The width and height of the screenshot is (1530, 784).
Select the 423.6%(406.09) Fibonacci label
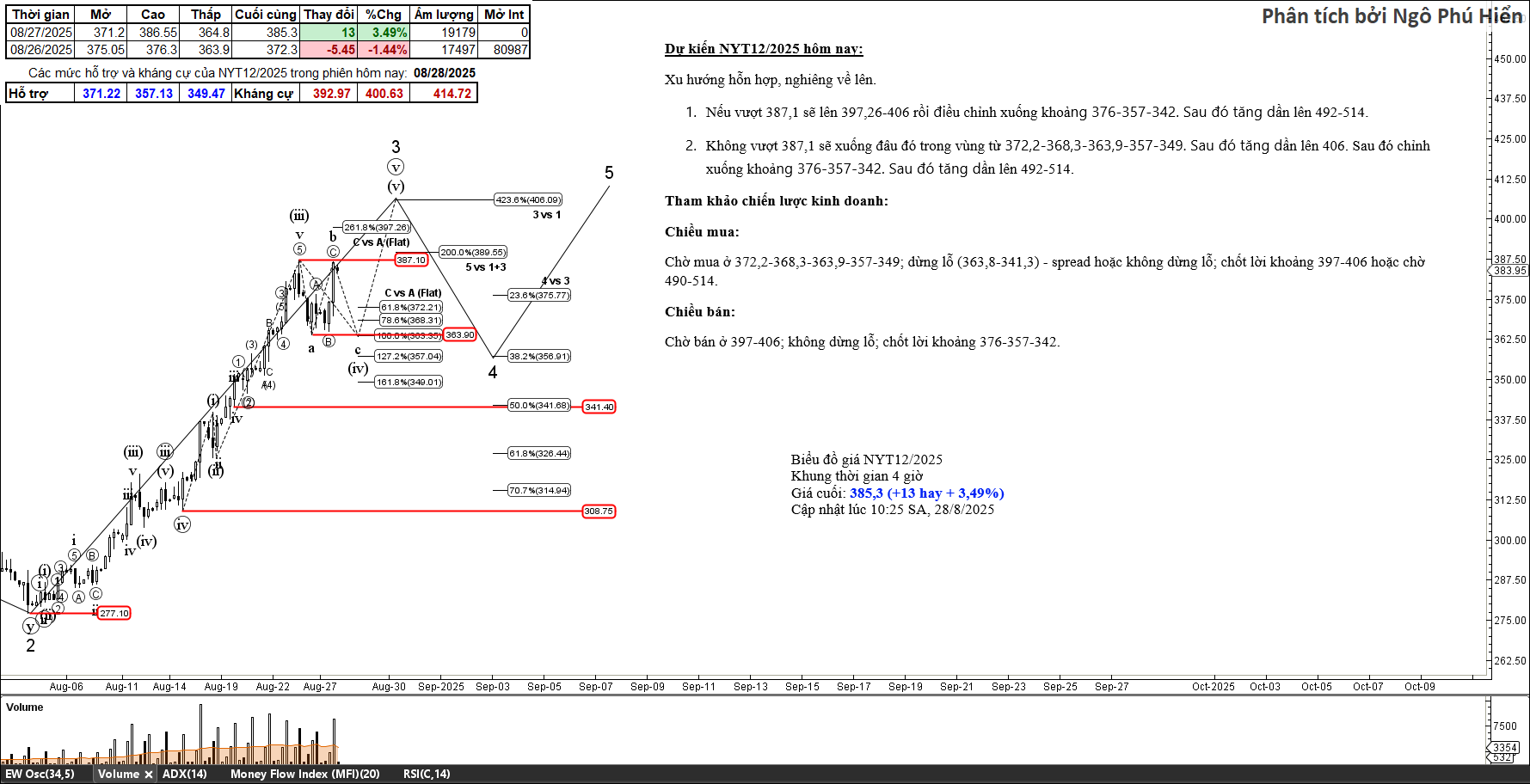[x=528, y=200]
